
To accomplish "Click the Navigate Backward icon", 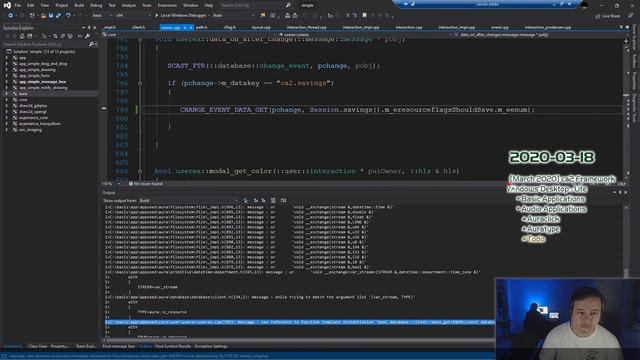I will [x=11, y=16].
